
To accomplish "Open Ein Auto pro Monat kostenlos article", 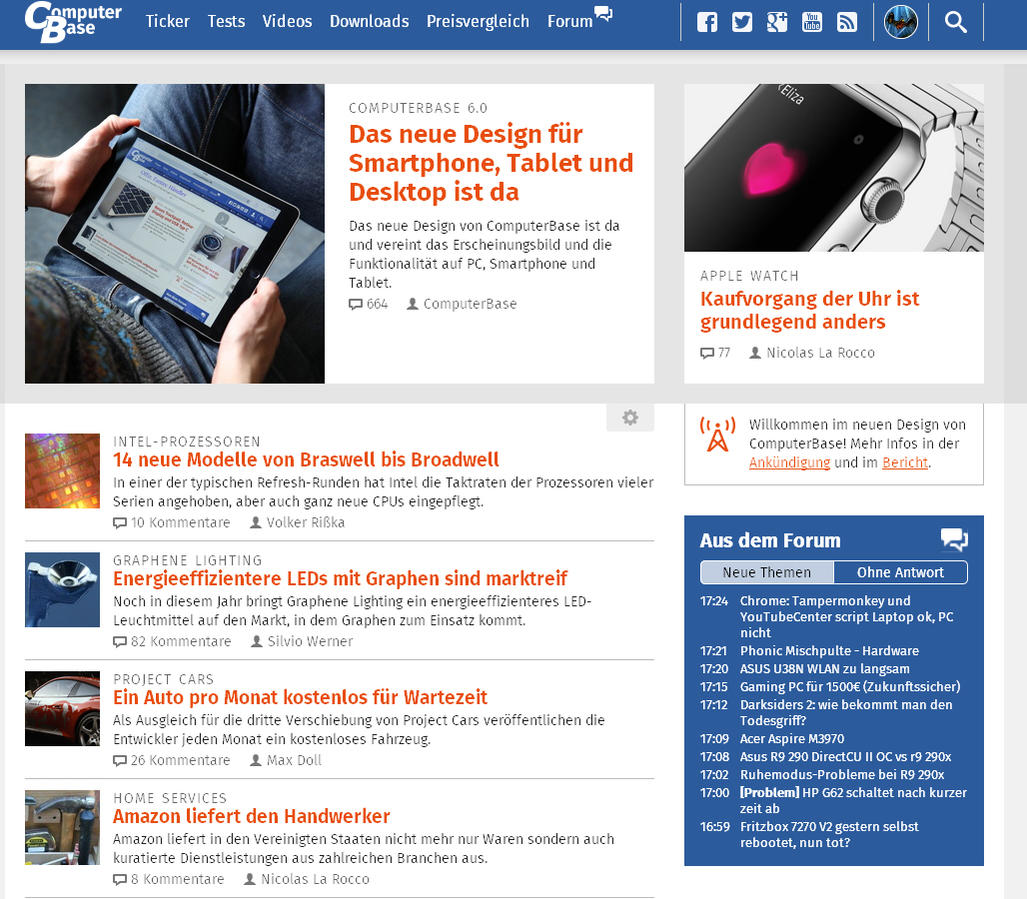I will [x=300, y=697].
